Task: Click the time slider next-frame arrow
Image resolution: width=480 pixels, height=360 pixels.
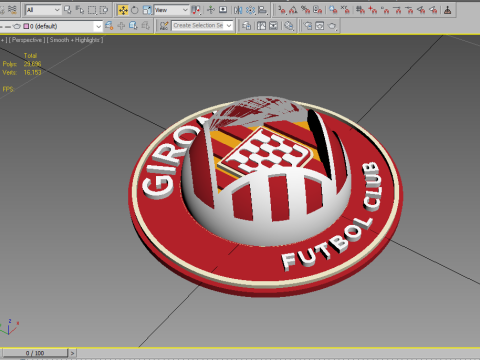Action: click(x=72, y=353)
